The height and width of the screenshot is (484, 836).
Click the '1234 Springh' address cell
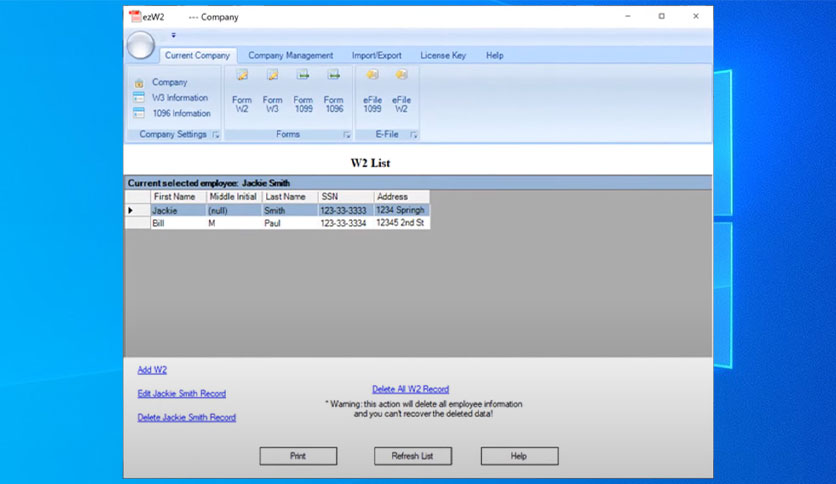[401, 210]
